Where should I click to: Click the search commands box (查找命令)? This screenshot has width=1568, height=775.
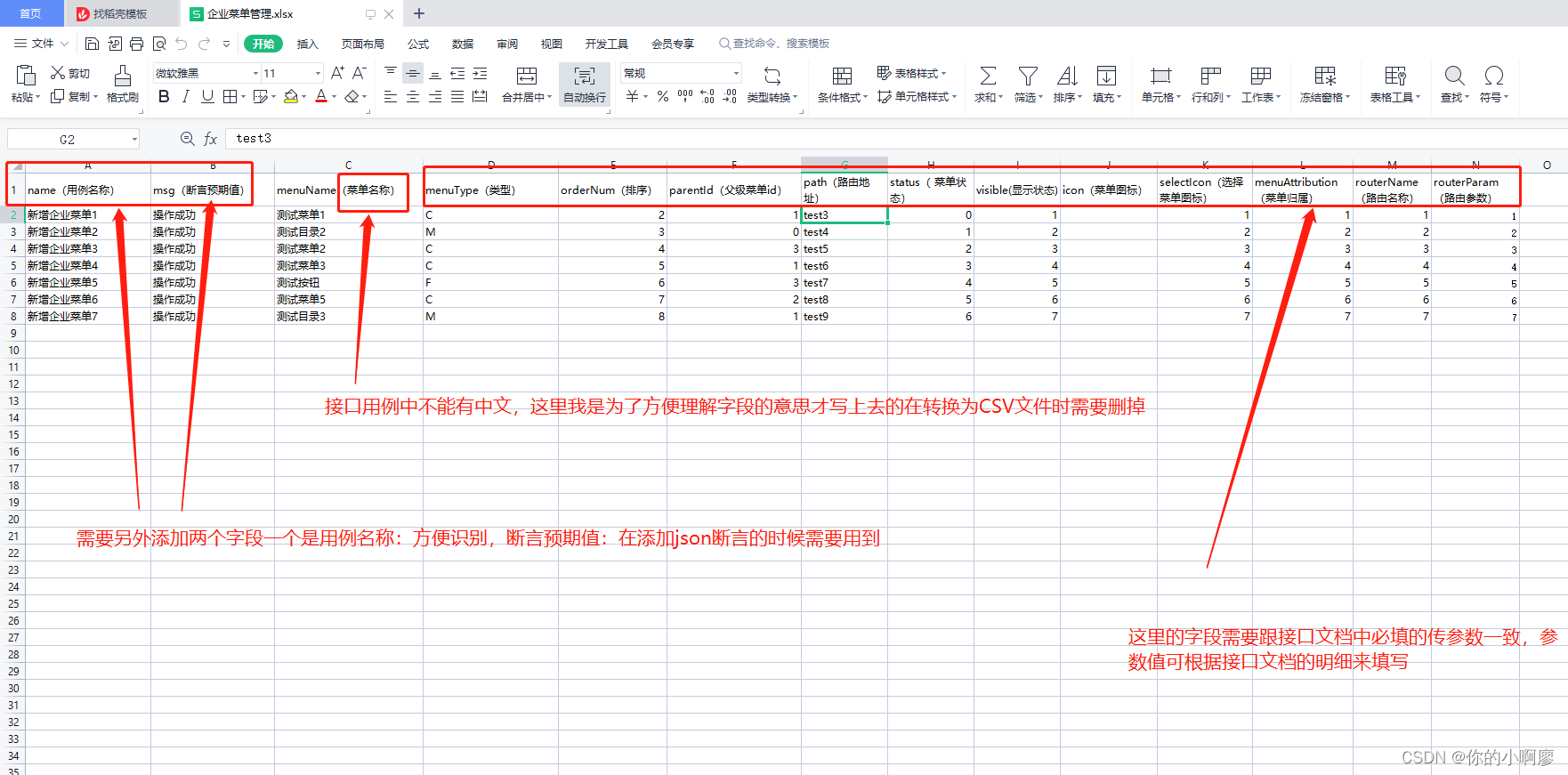pyautogui.click(x=774, y=44)
